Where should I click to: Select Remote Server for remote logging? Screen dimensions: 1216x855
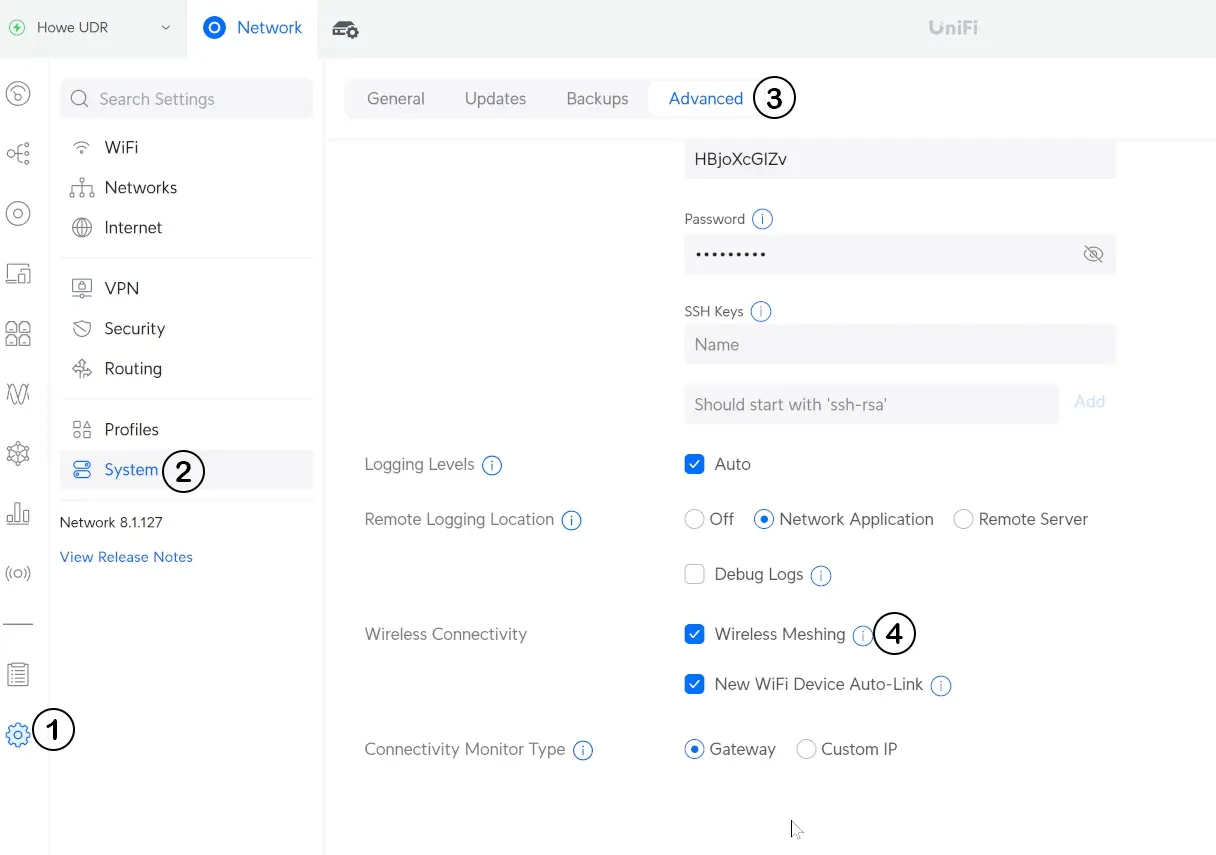point(963,519)
